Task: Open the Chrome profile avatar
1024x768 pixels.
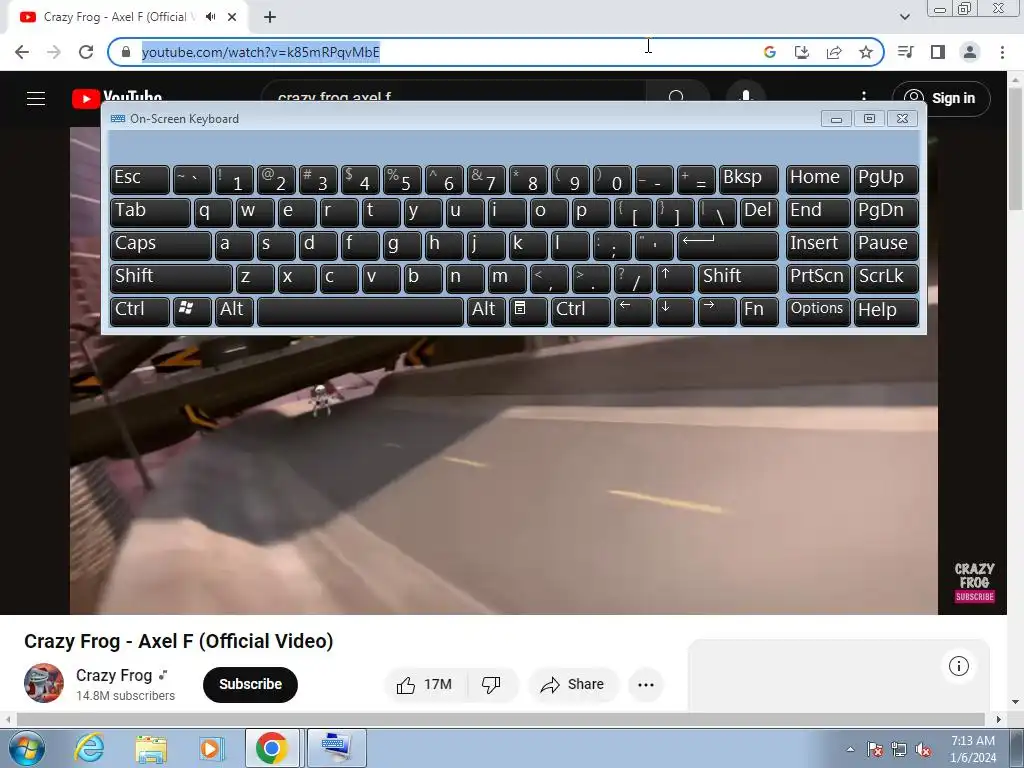Action: tap(970, 52)
